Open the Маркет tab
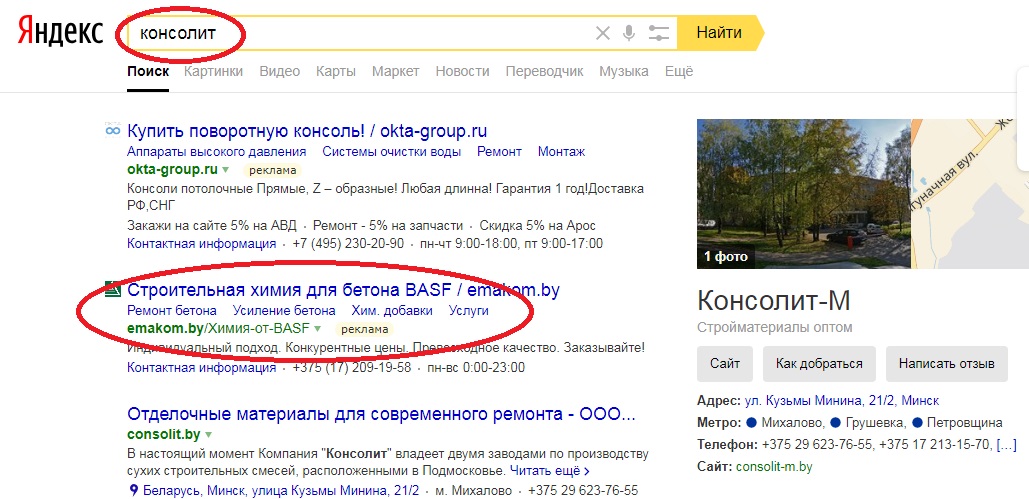The image size is (1029, 499). [x=396, y=71]
